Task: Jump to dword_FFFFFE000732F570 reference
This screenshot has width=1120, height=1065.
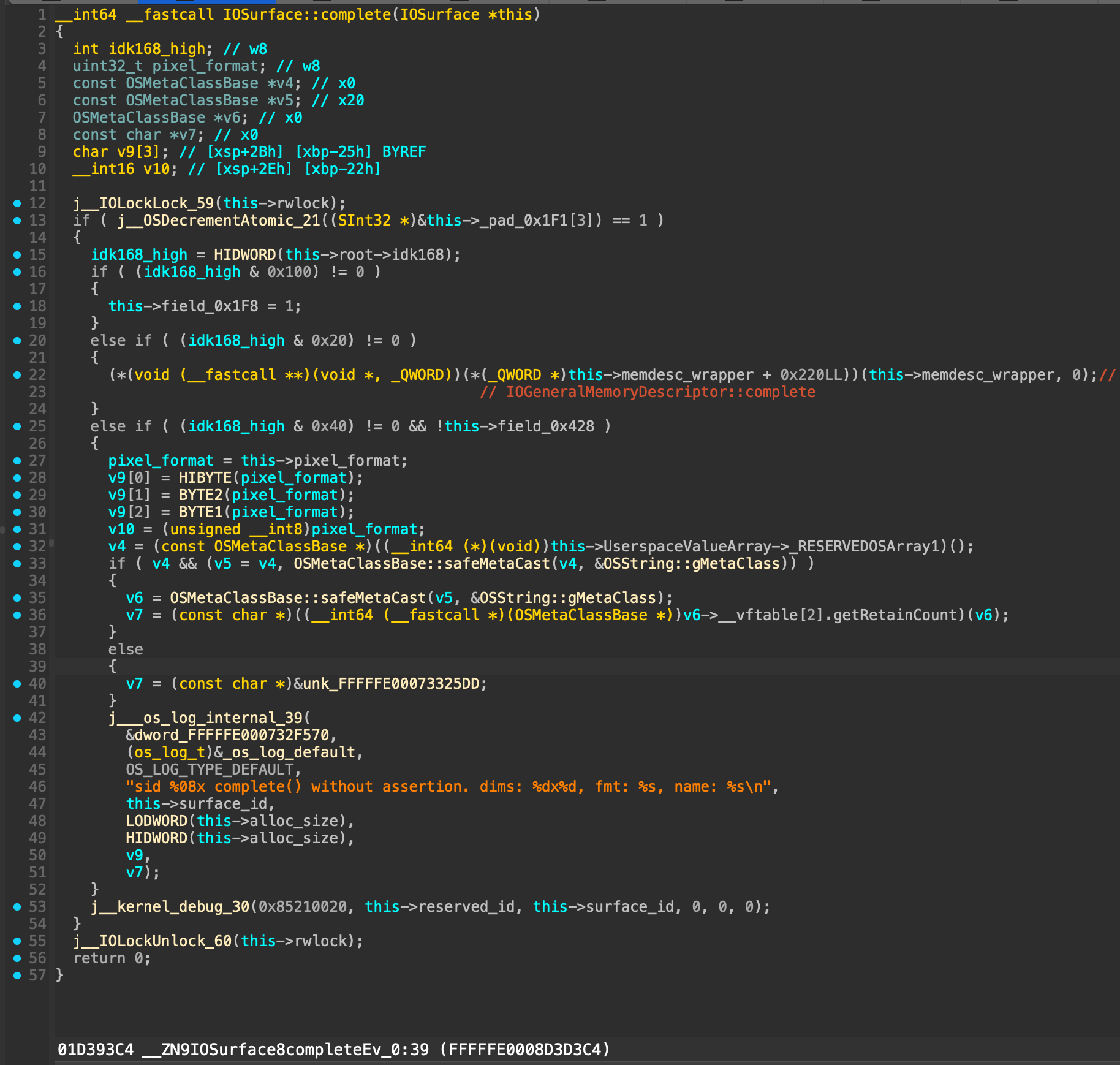Action: click(x=232, y=735)
